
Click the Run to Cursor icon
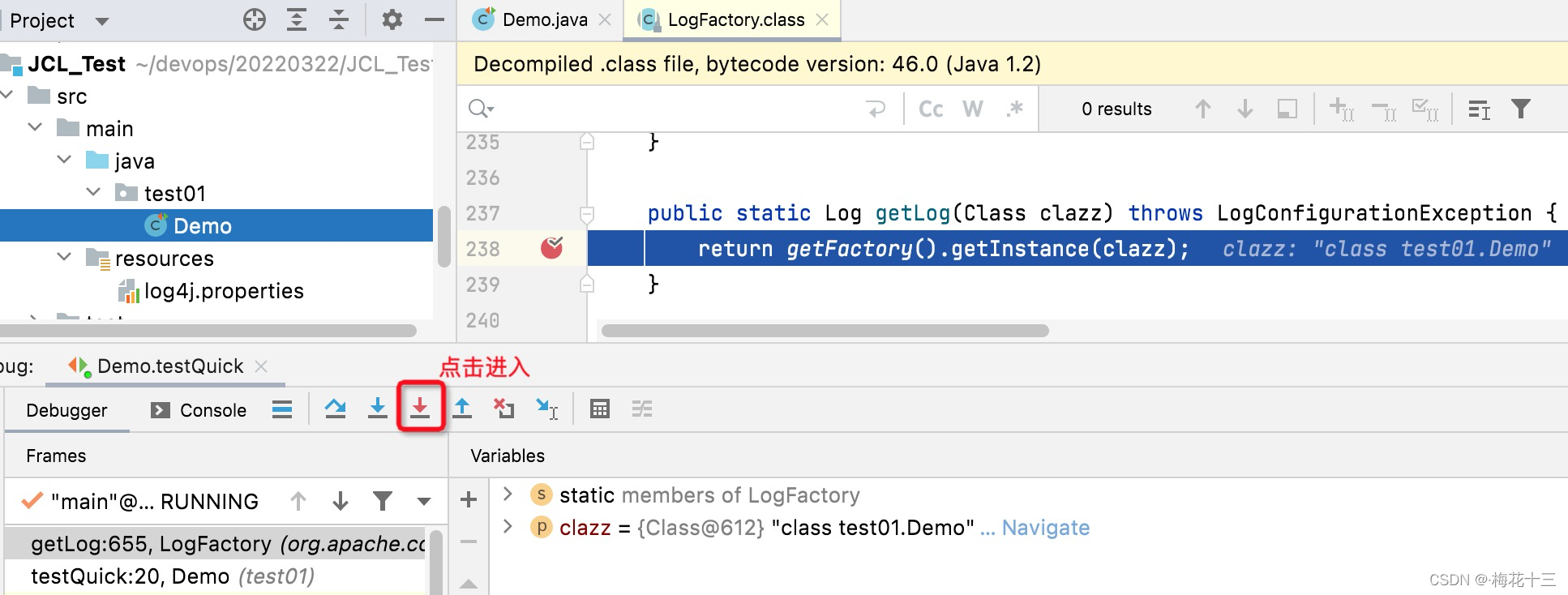547,409
